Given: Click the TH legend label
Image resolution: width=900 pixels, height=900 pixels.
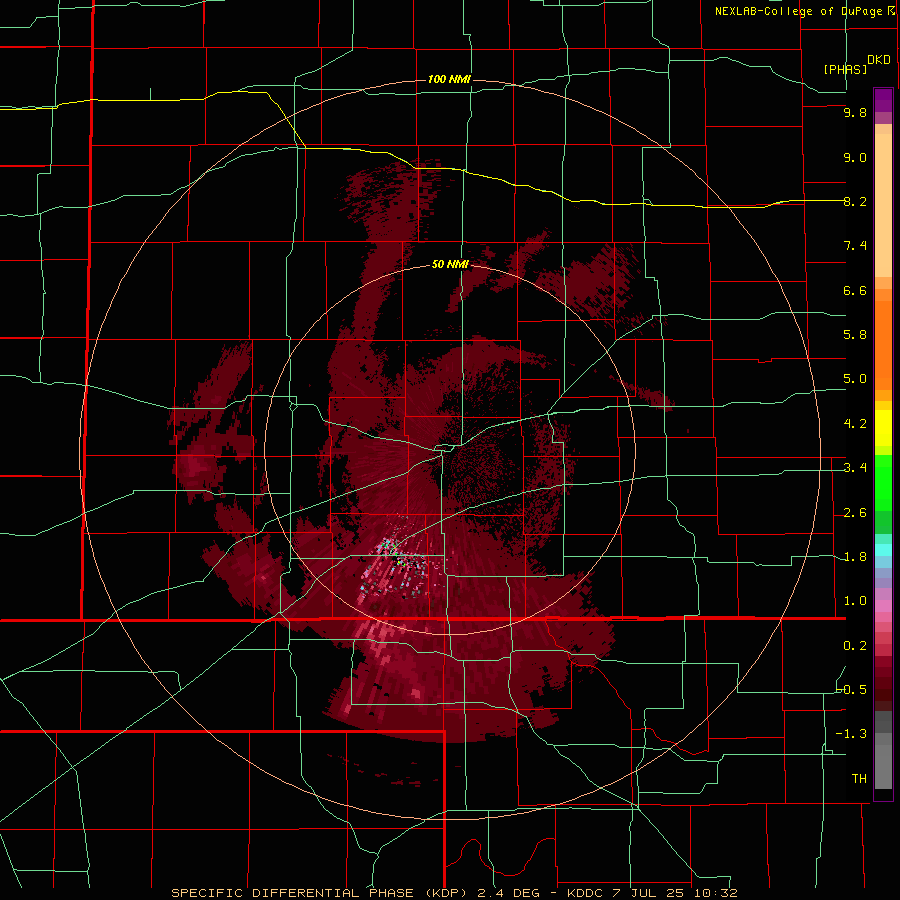Looking at the screenshot, I should [x=859, y=779].
